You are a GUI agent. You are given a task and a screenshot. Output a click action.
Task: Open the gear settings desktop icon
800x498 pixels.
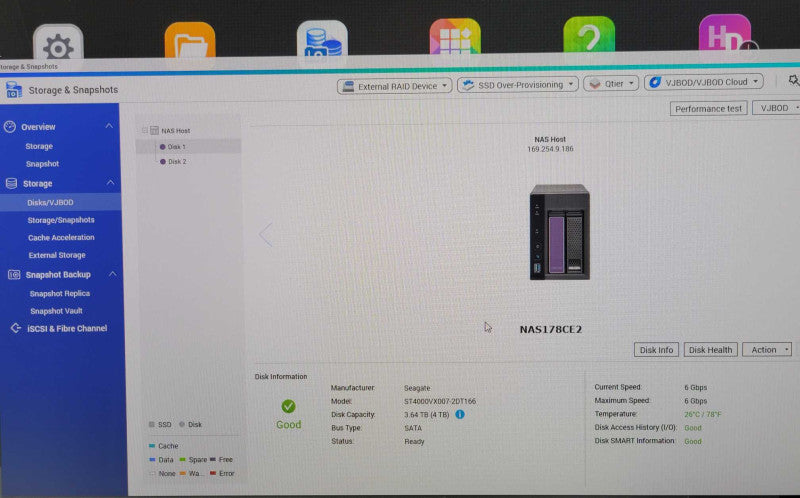click(x=58, y=42)
